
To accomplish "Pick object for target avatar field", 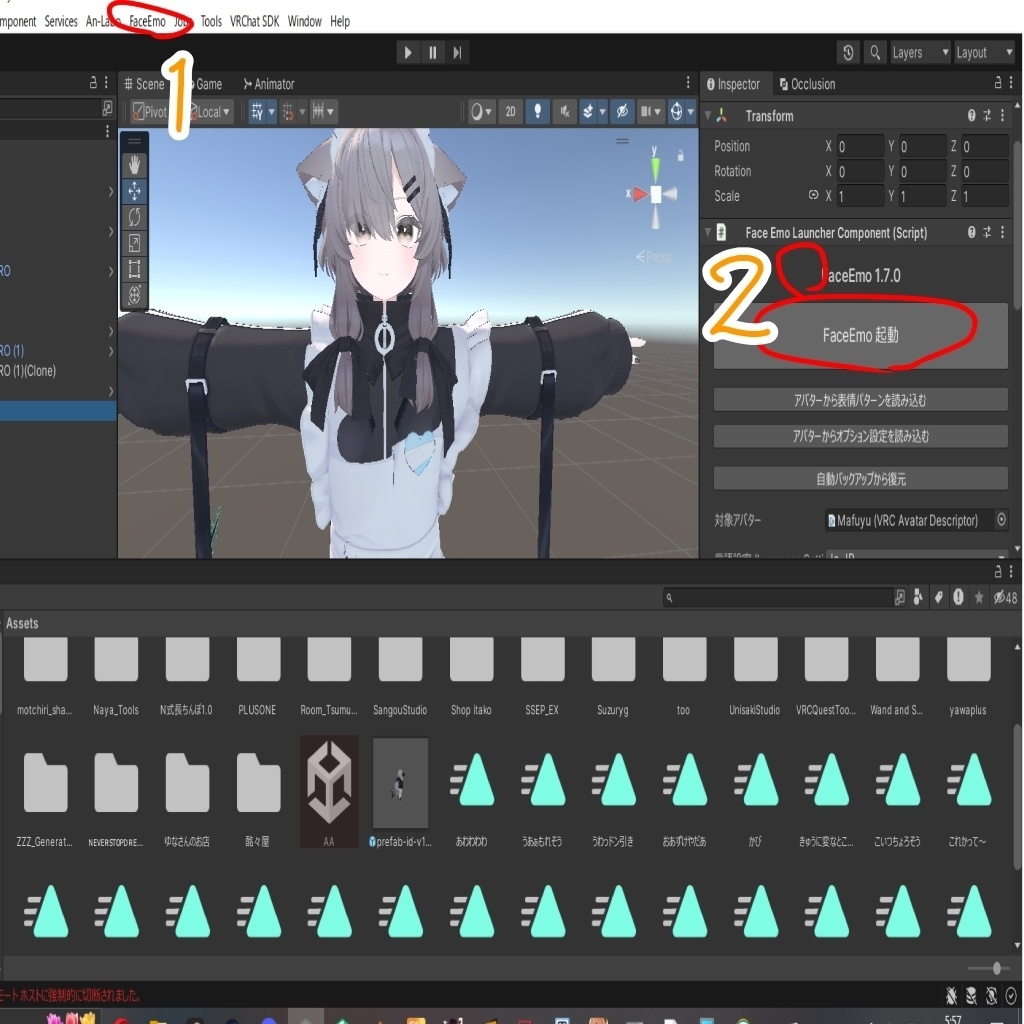I will pyautogui.click(x=1001, y=520).
